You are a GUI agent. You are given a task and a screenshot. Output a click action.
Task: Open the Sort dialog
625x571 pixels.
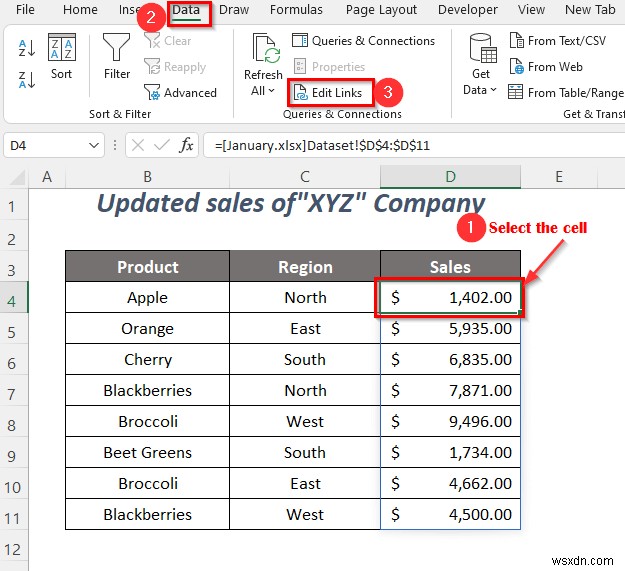[61, 57]
